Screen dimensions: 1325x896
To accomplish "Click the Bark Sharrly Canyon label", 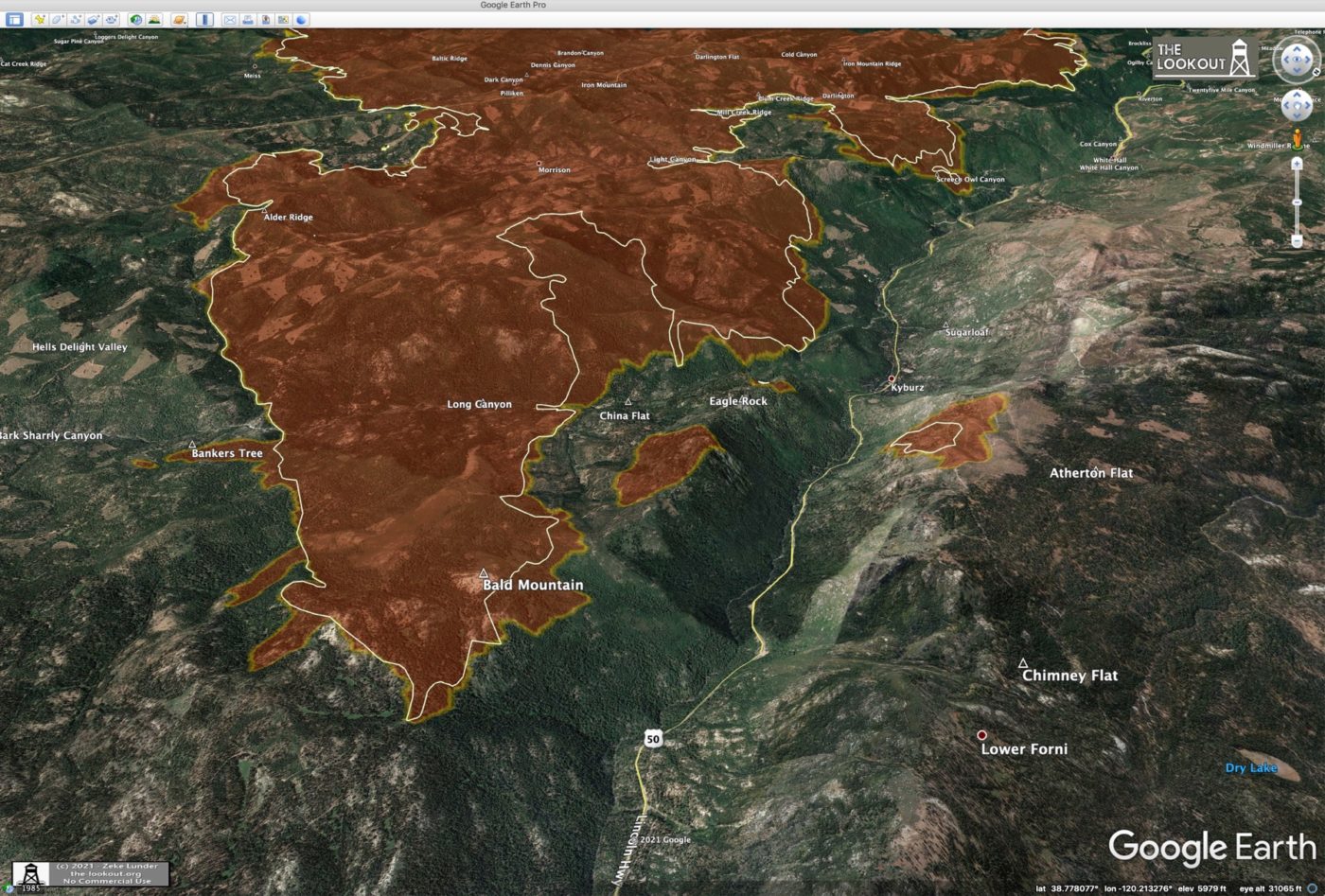I will (x=50, y=435).
